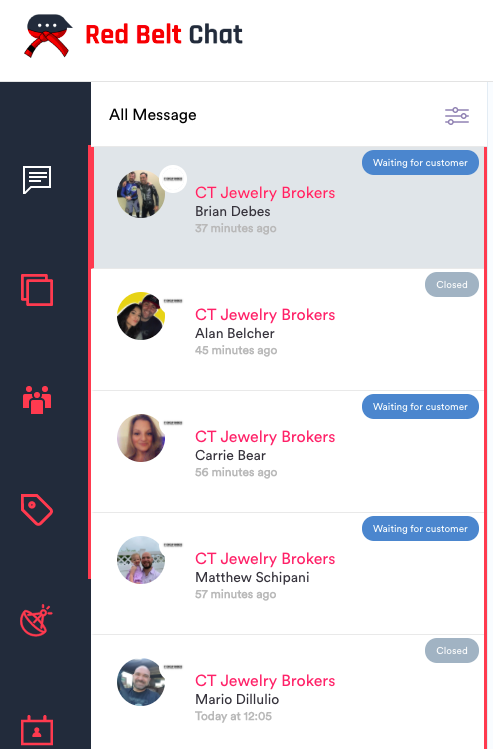This screenshot has height=749, width=493.
Task: Click the All Message heading
Action: 152,115
